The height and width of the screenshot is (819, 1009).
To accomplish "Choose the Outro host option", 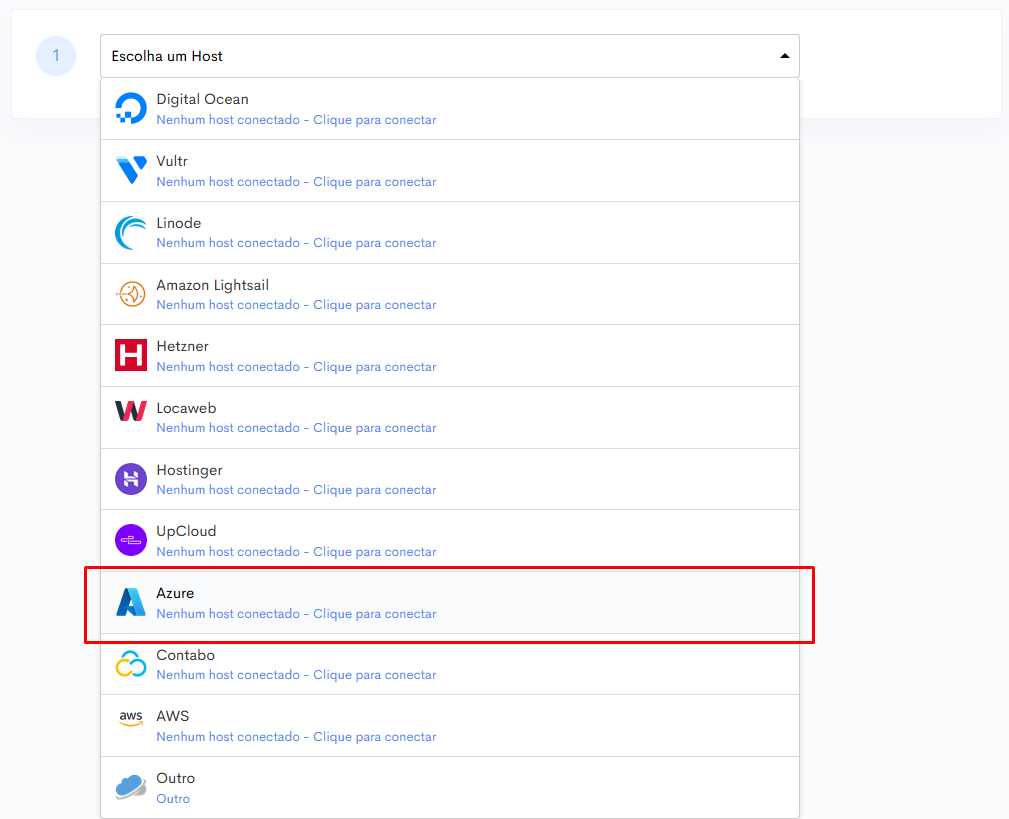I will (x=450, y=787).
